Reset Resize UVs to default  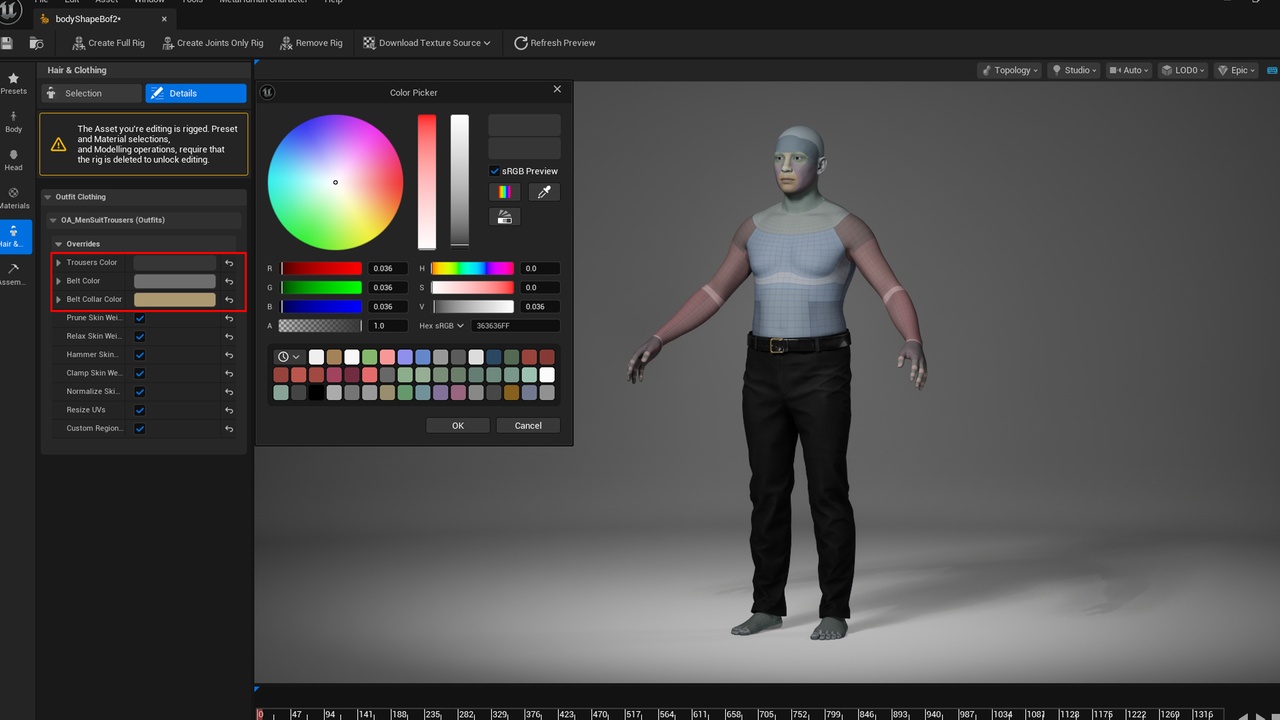point(229,410)
